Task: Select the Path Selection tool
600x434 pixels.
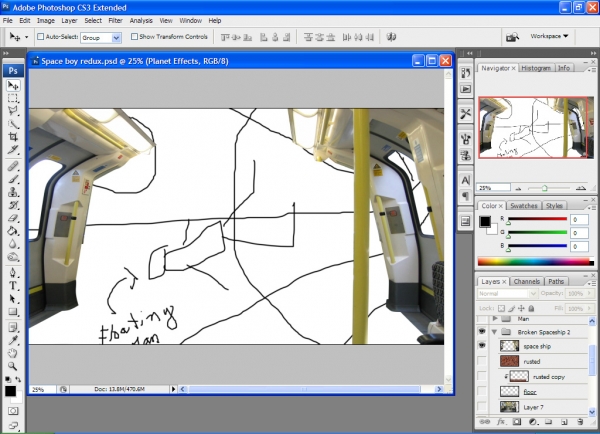Action: click(13, 299)
